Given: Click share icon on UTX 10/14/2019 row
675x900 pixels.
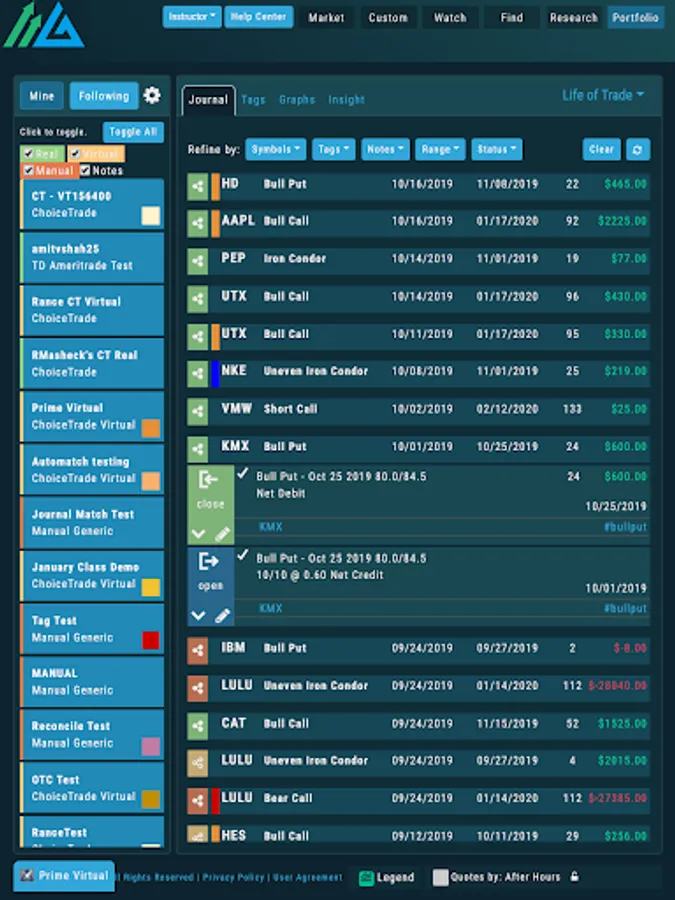Looking at the screenshot, I should click(x=197, y=299).
